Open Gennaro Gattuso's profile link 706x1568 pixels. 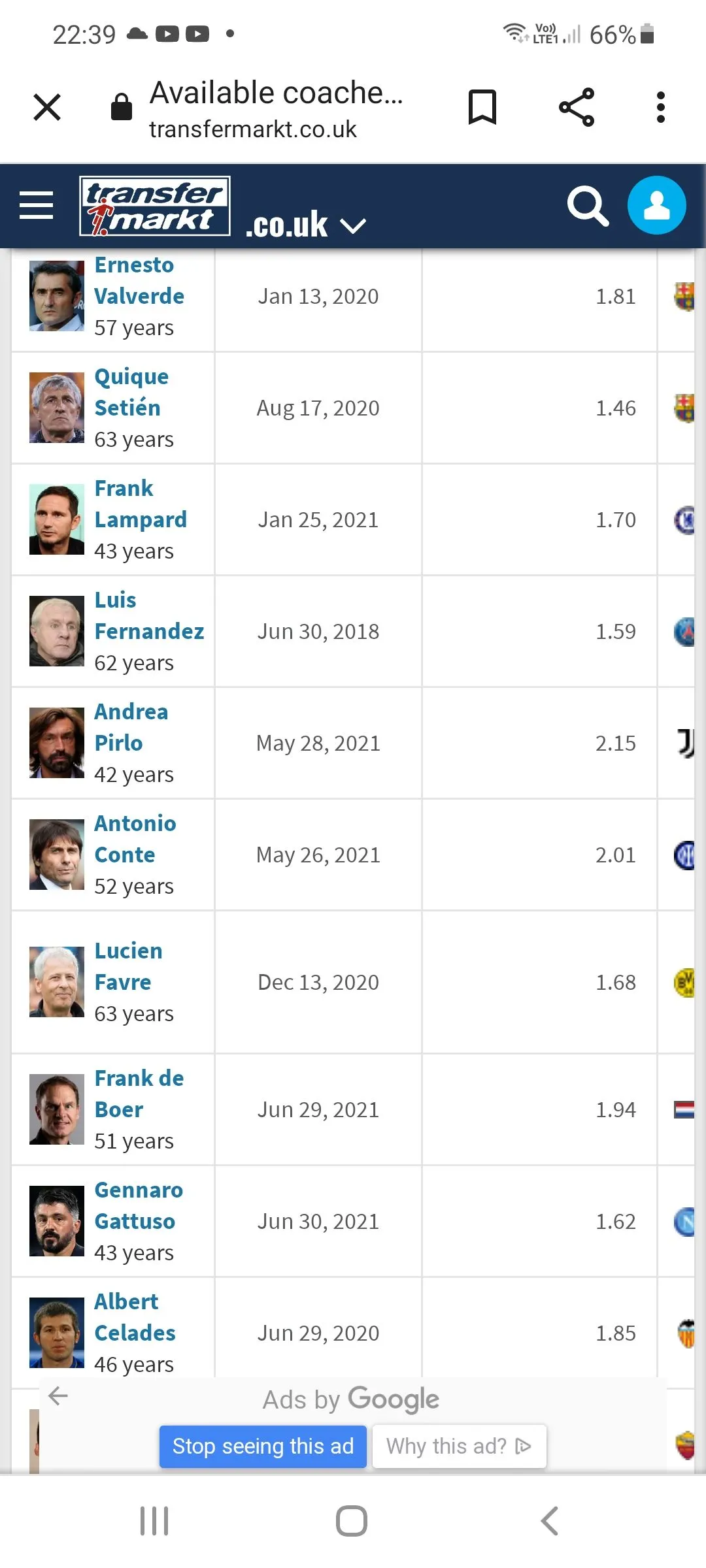[x=138, y=1205]
